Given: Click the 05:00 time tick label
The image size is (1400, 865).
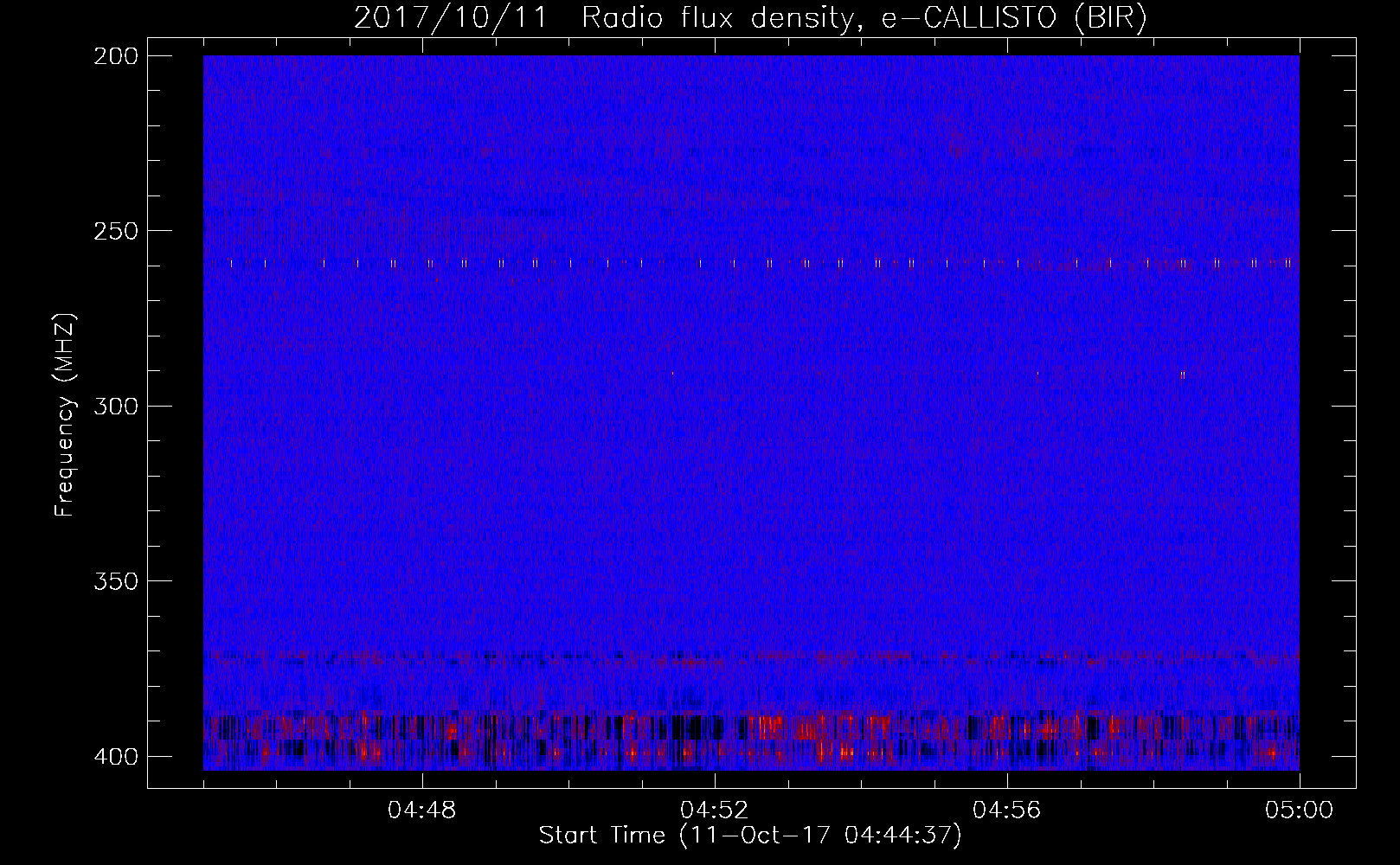Looking at the screenshot, I should click(x=1300, y=811).
